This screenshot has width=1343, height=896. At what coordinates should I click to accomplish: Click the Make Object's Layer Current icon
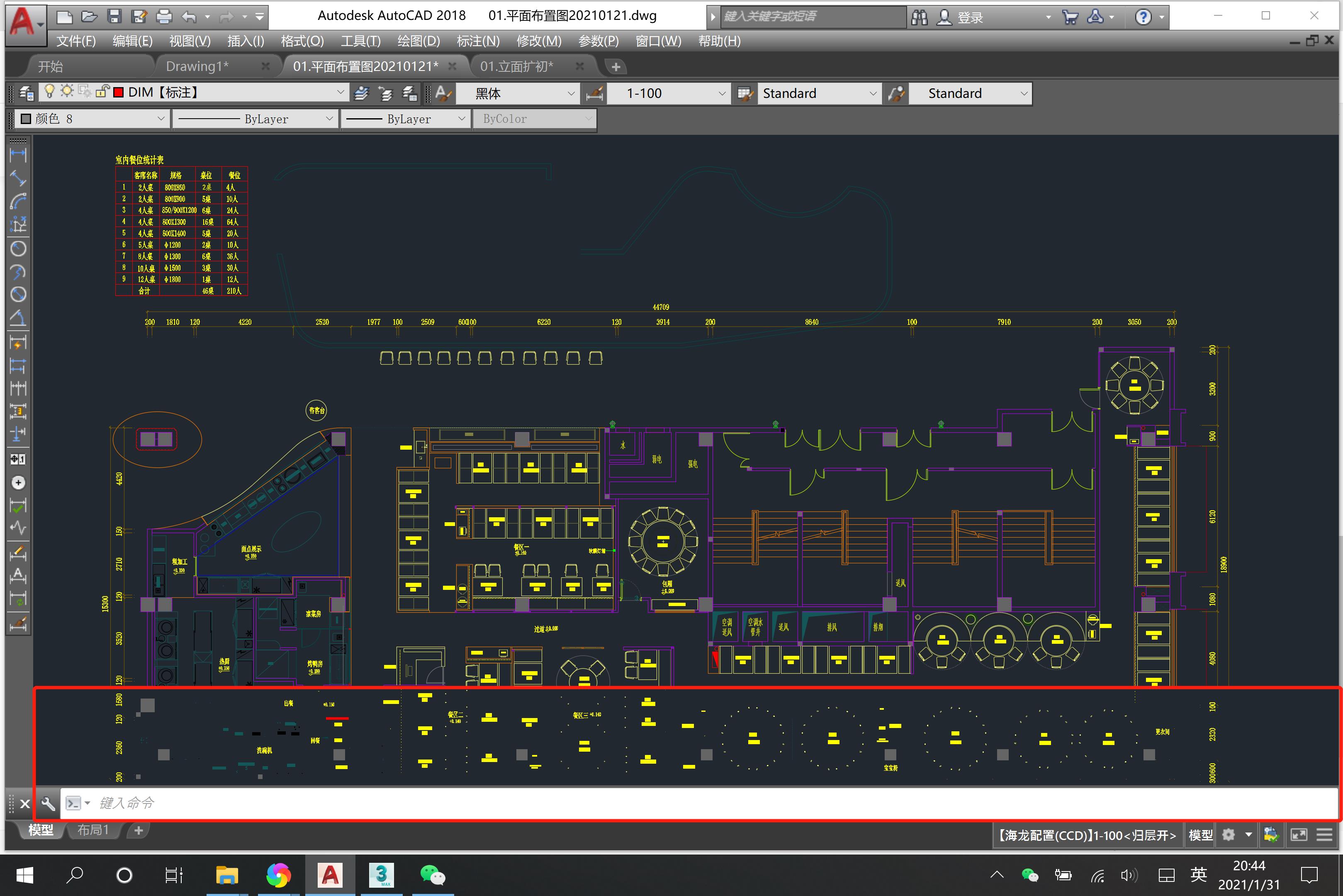tap(361, 93)
